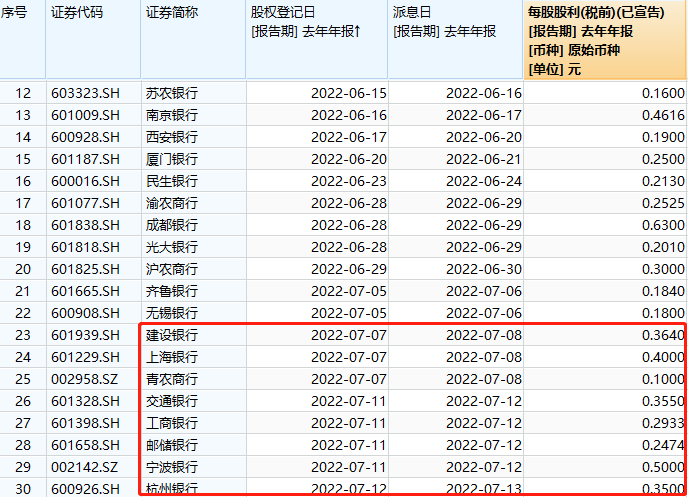Select security code 601229.SH

point(85,357)
